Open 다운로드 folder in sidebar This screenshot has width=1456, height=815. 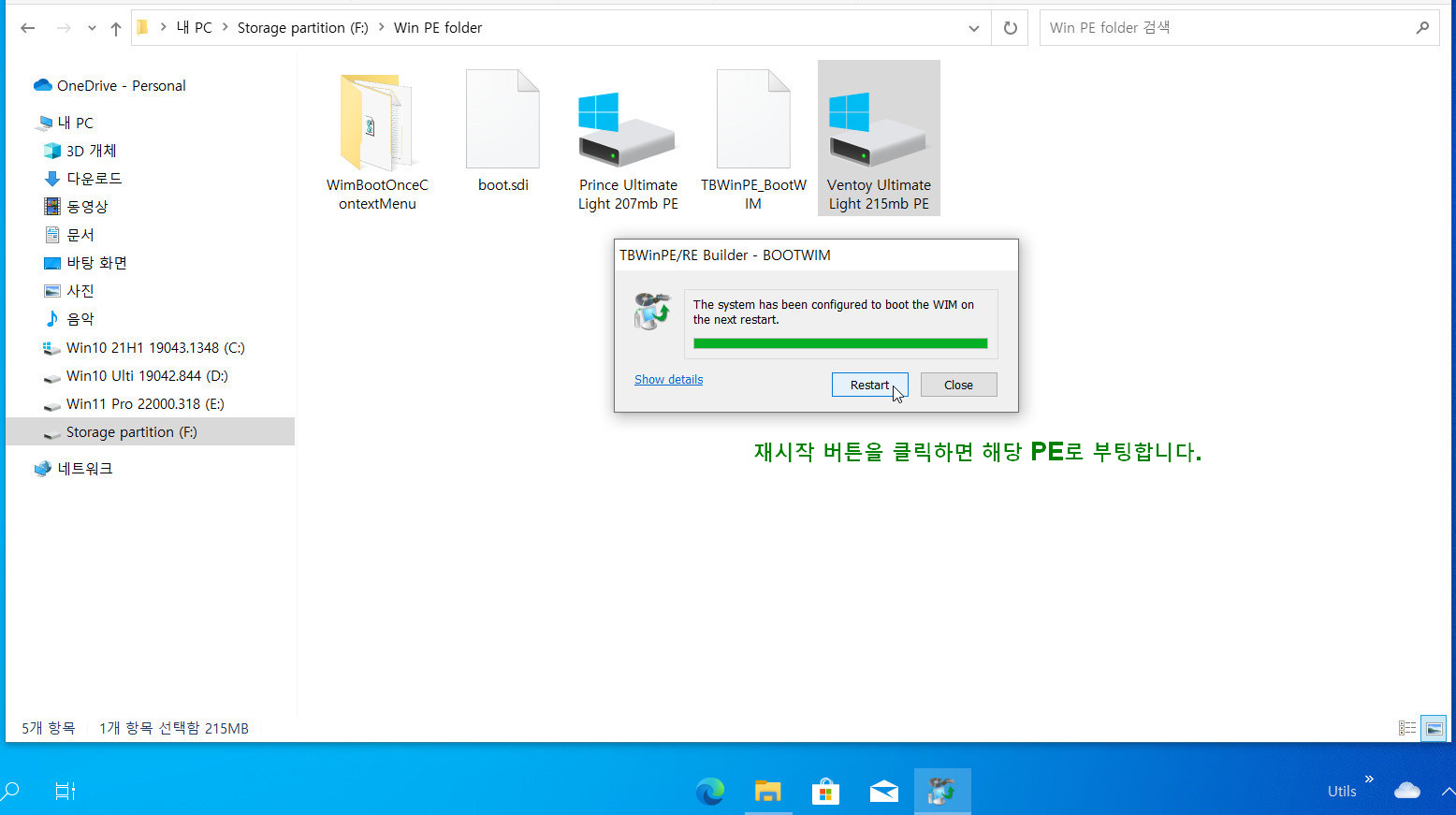(x=83, y=179)
